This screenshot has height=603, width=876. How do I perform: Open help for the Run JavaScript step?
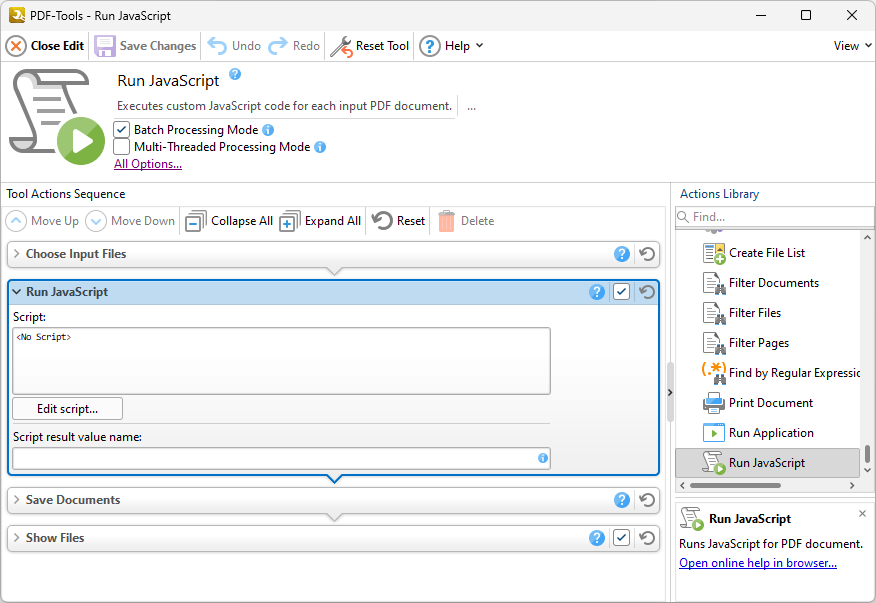click(x=597, y=292)
